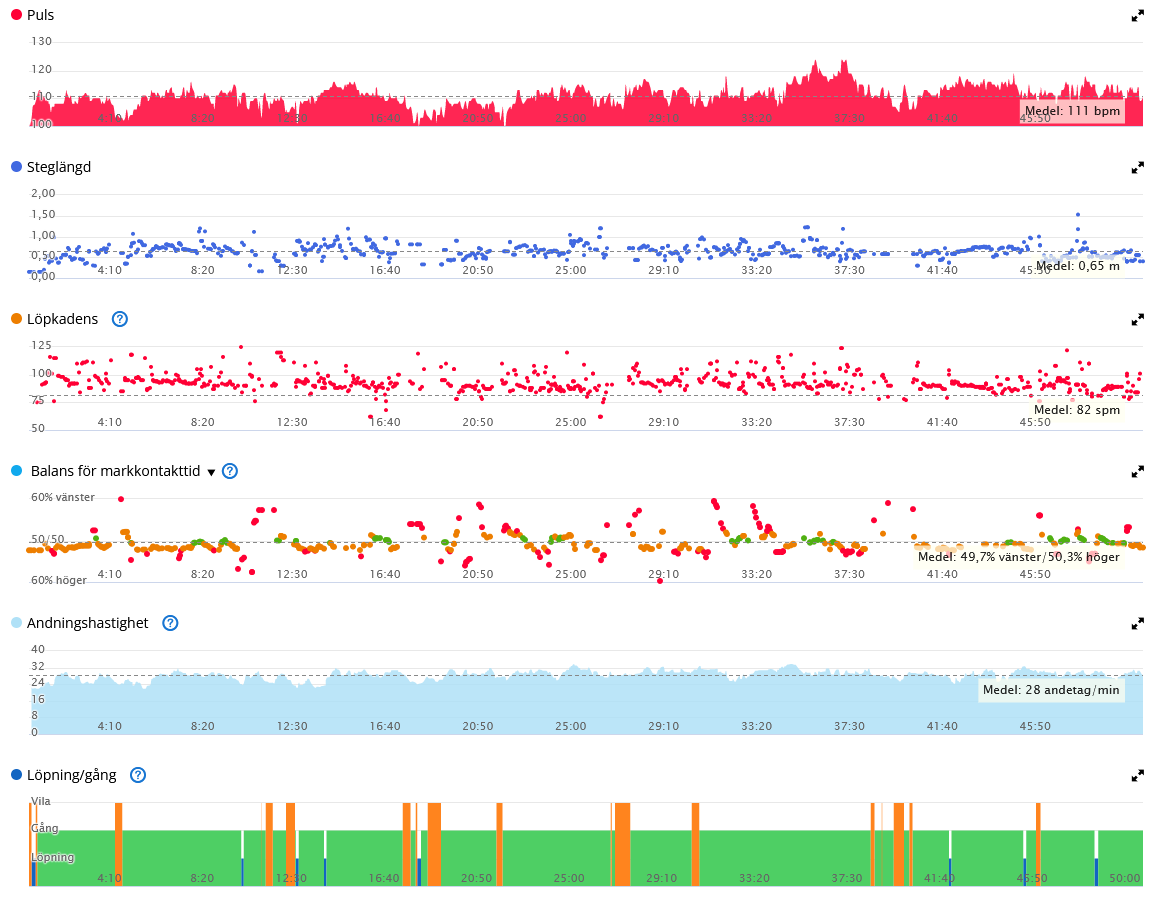The height and width of the screenshot is (899, 1156).
Task: Click the '20:50' time label in Balans chart
Action: point(478,575)
